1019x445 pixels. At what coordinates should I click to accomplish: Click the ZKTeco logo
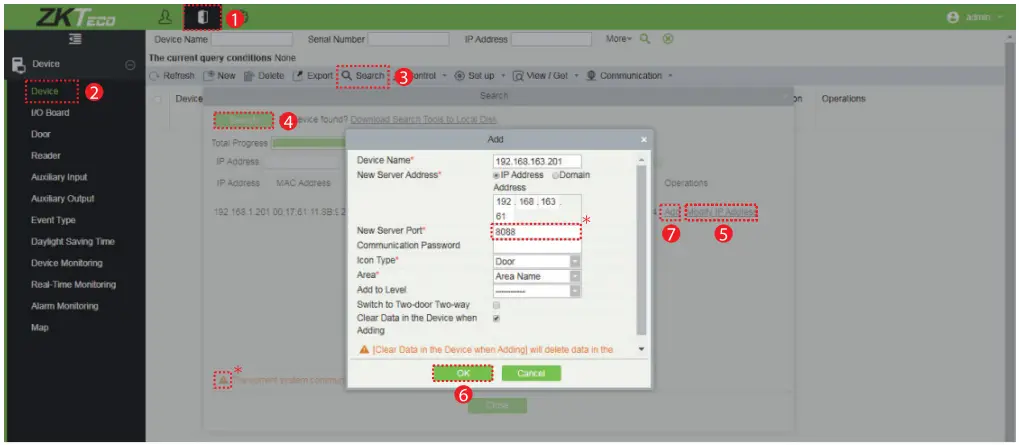(75, 18)
